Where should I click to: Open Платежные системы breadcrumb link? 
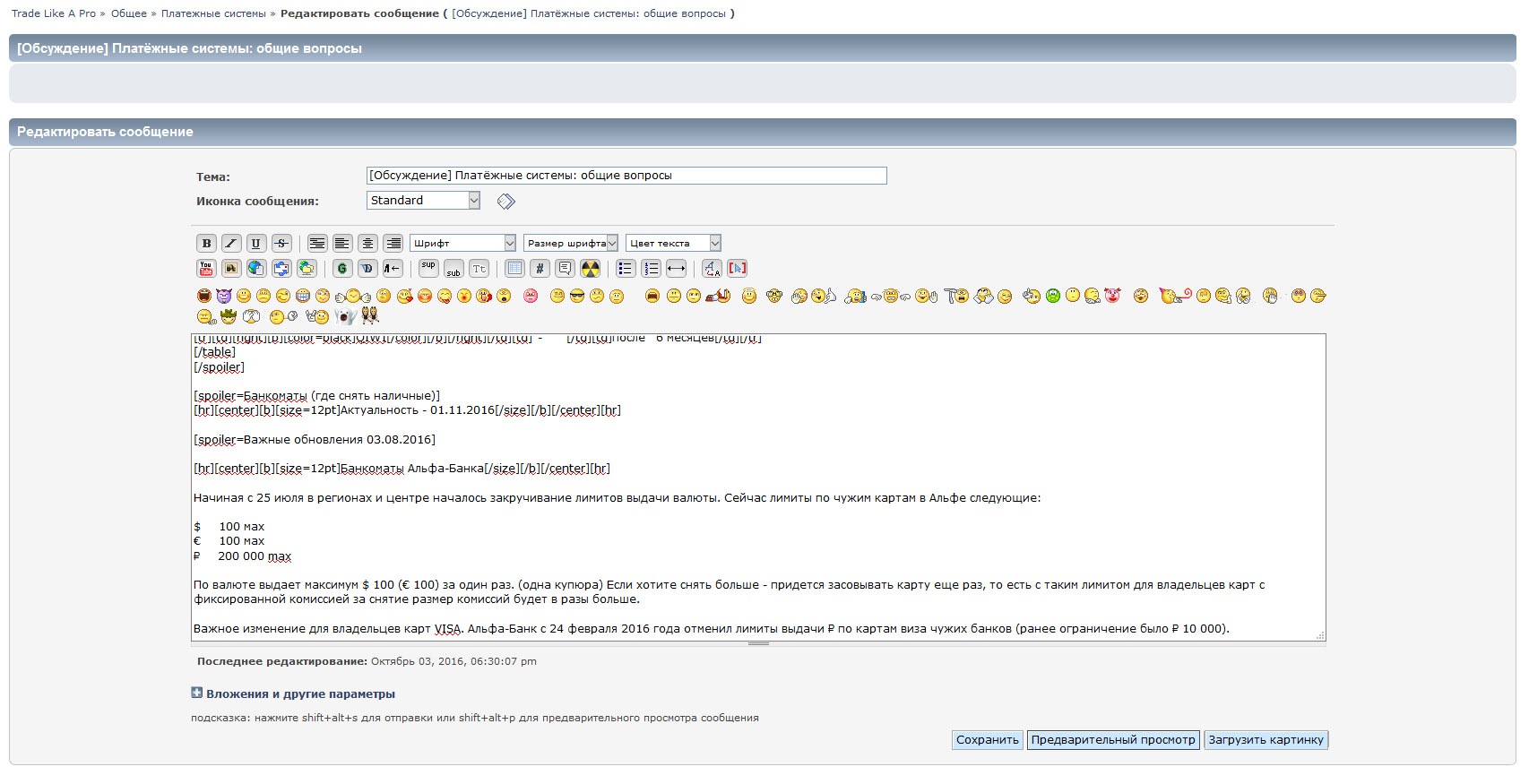[213, 13]
